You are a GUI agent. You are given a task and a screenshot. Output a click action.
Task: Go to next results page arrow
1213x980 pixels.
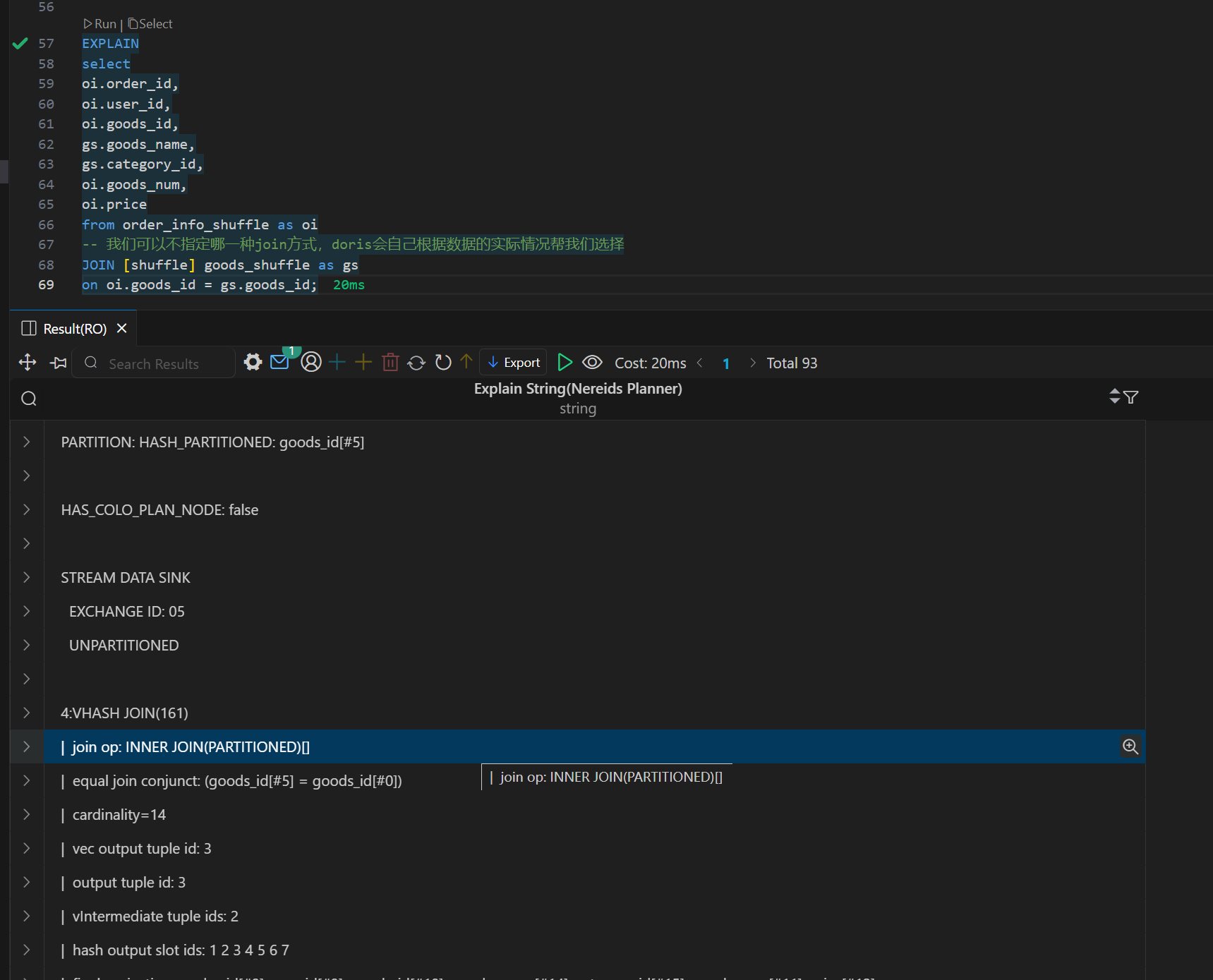(752, 363)
